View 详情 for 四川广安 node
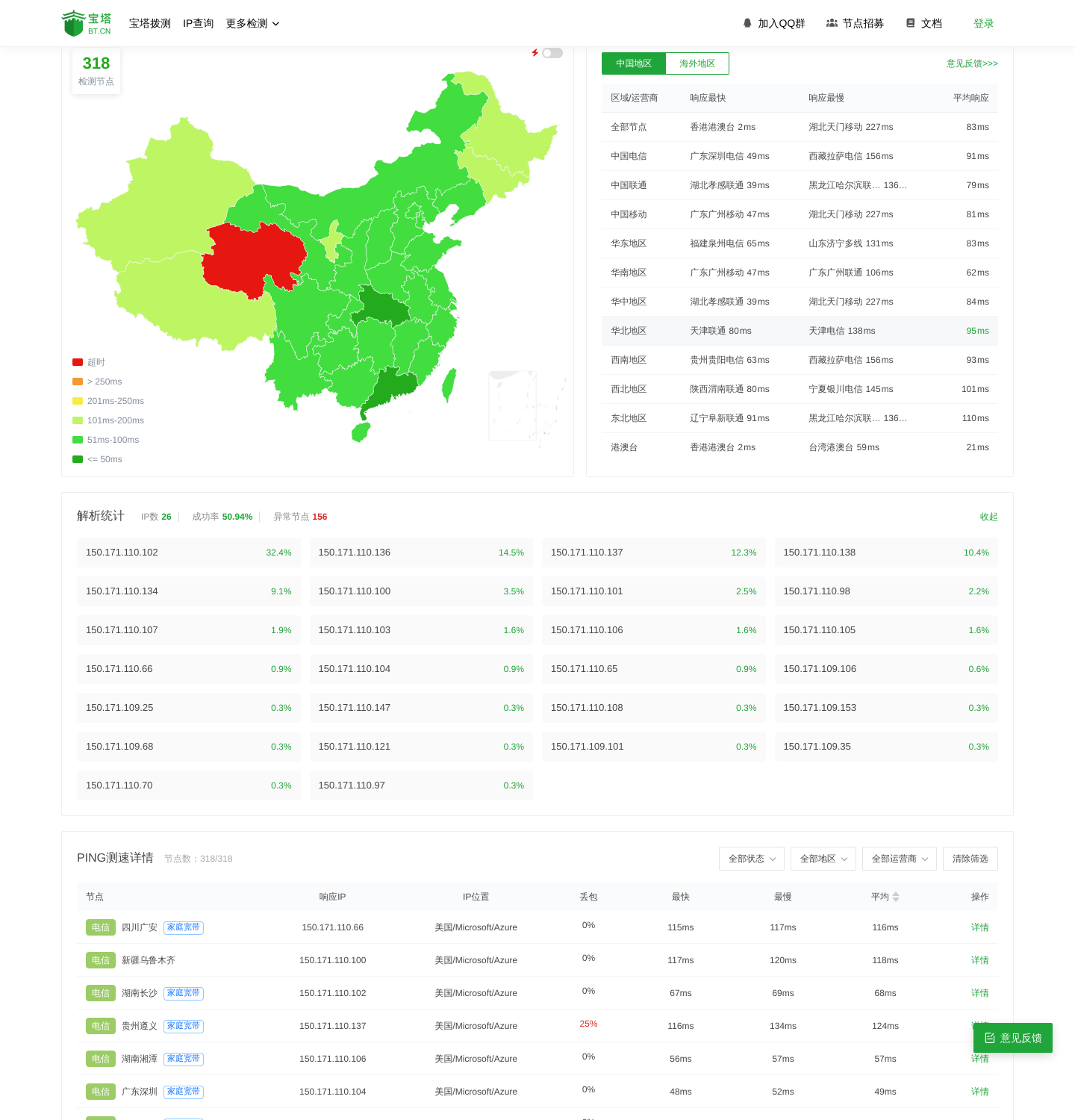1075x1120 pixels. coord(980,927)
